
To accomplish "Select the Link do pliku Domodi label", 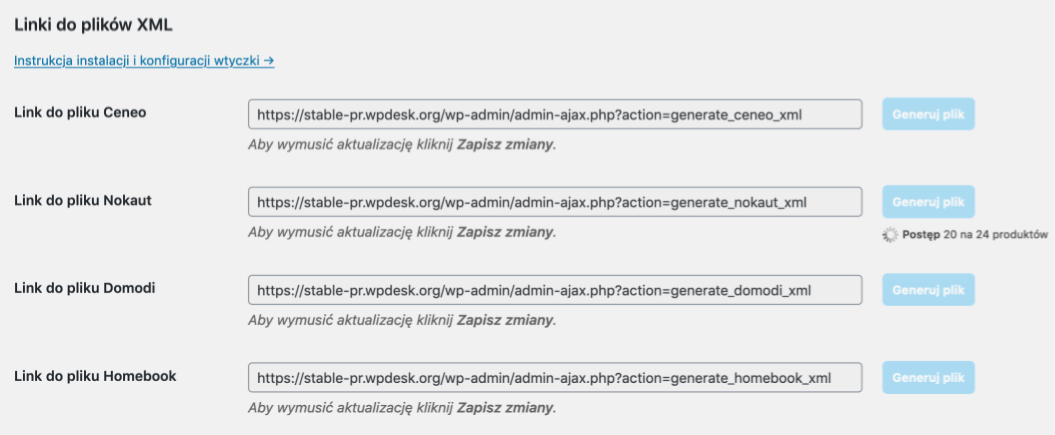I will pyautogui.click(x=85, y=288).
